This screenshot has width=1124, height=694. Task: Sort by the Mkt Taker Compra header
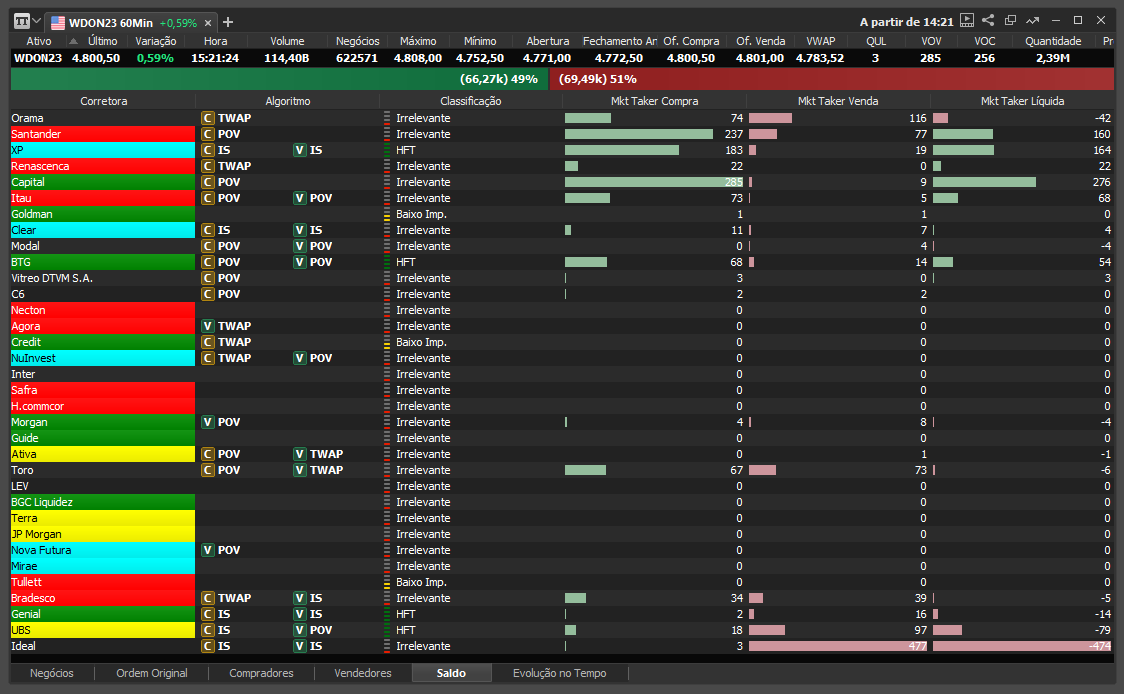[x=654, y=101]
